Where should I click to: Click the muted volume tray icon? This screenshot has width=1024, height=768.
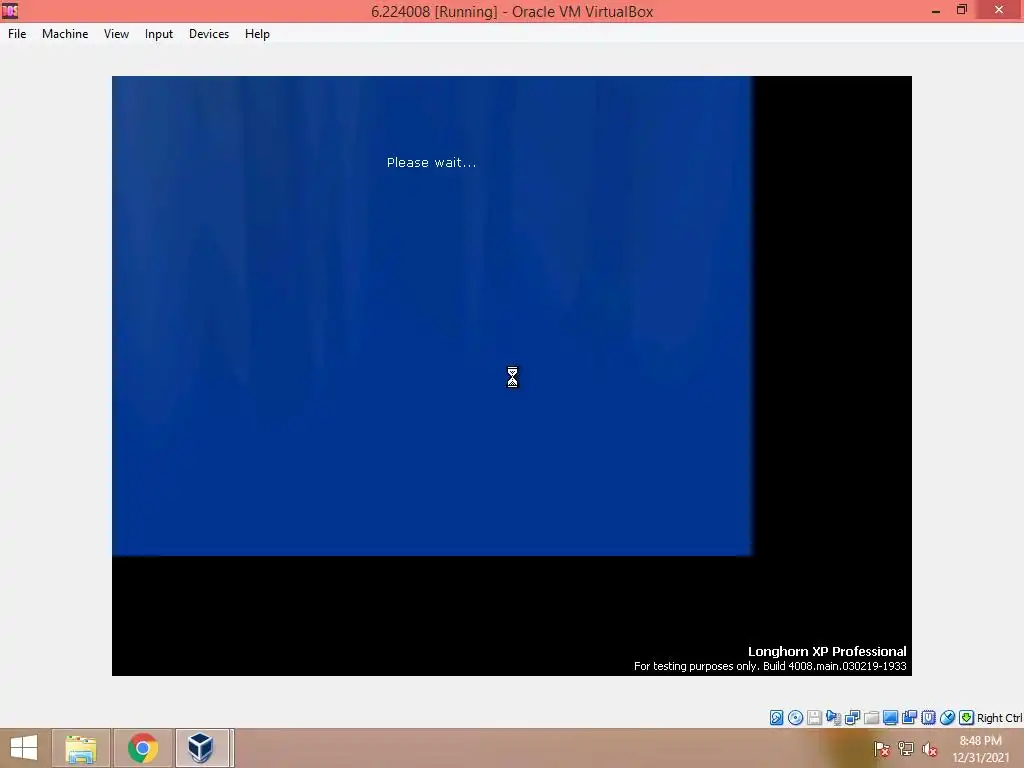point(930,749)
